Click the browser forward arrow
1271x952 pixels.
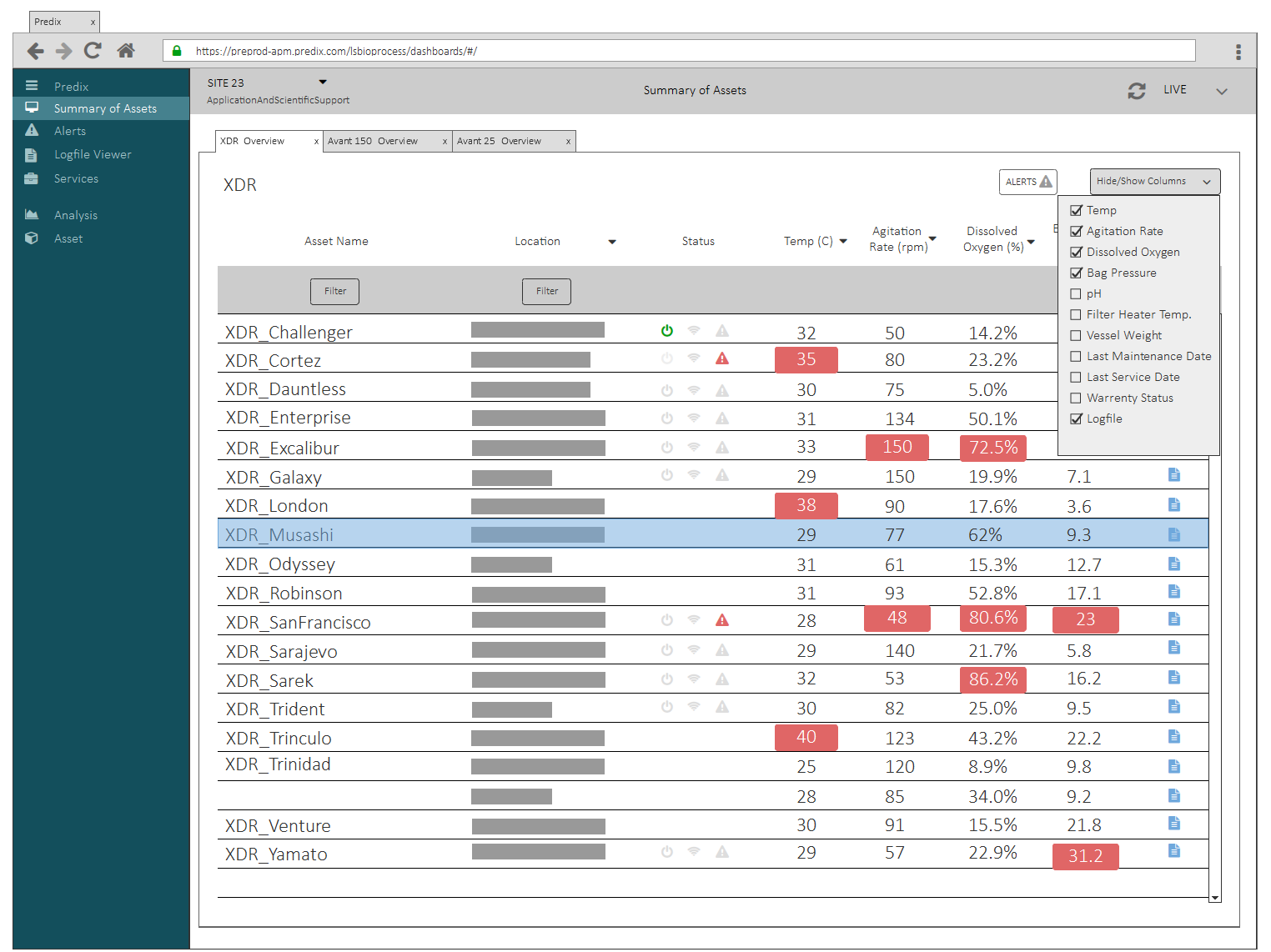(63, 51)
